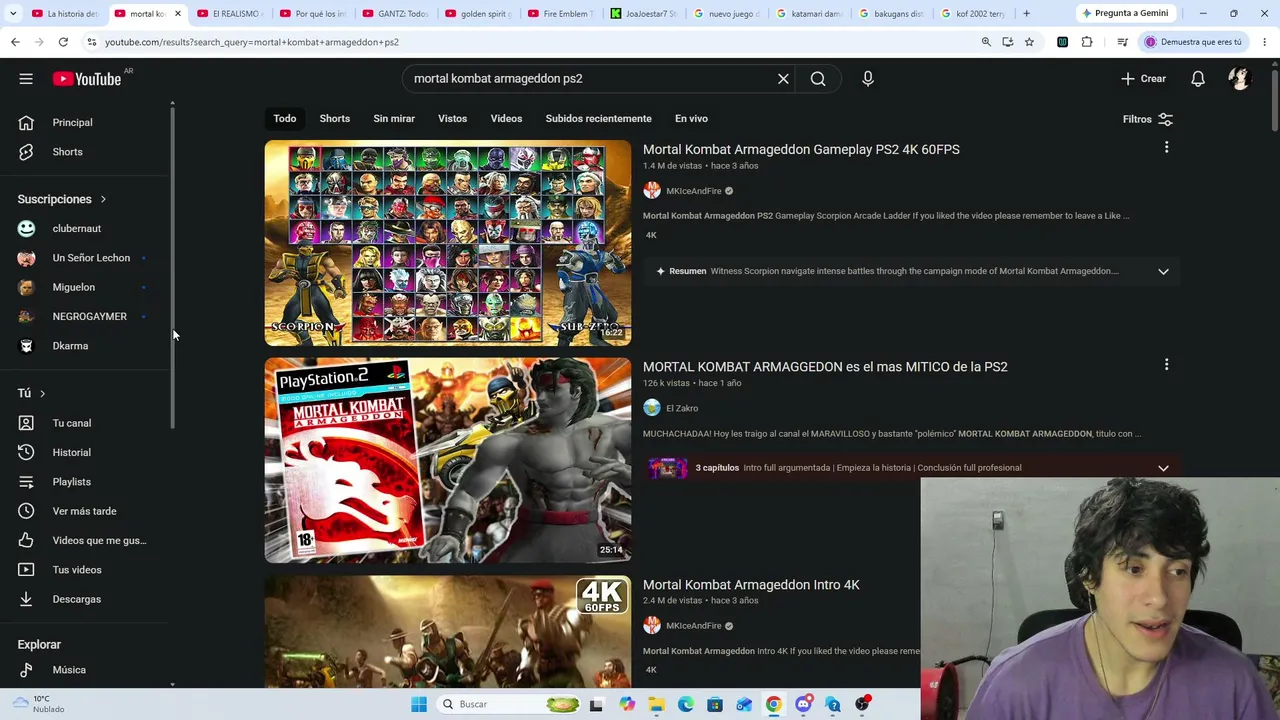Open the YouTube guide hamburger menu

(x=26, y=79)
